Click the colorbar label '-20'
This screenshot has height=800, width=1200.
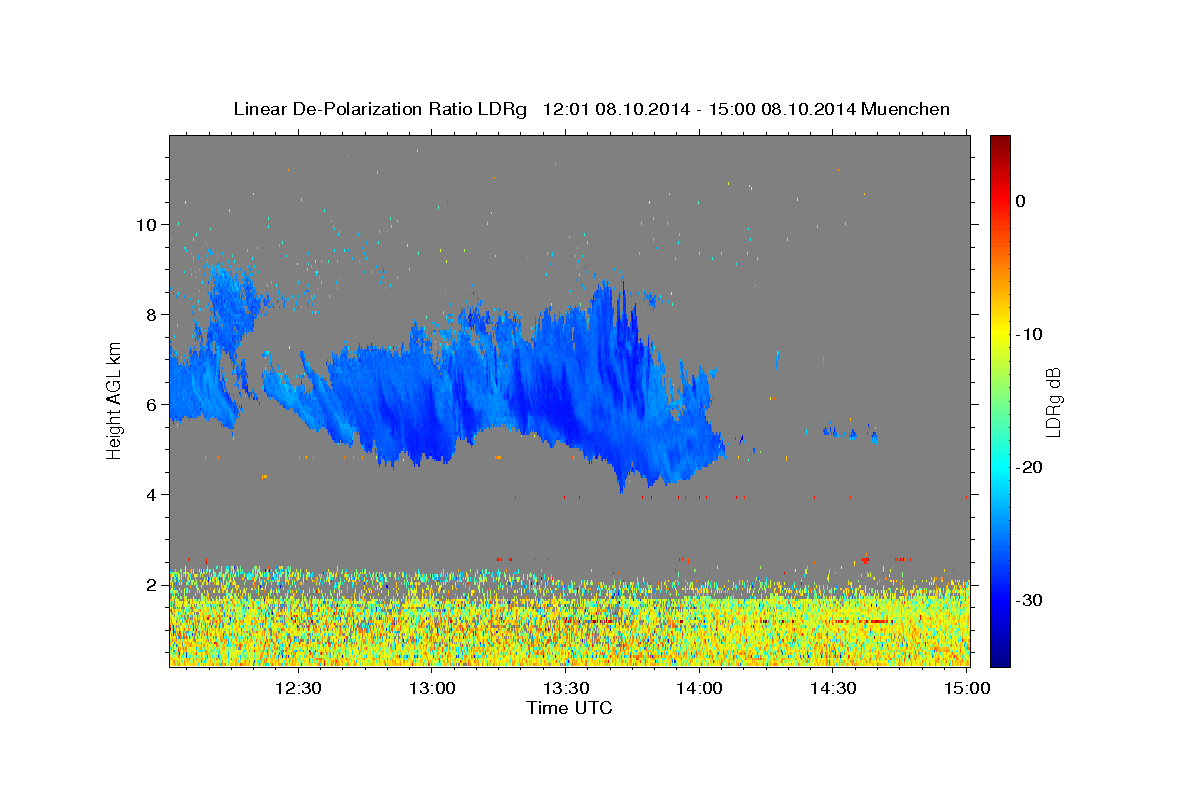click(x=1029, y=467)
